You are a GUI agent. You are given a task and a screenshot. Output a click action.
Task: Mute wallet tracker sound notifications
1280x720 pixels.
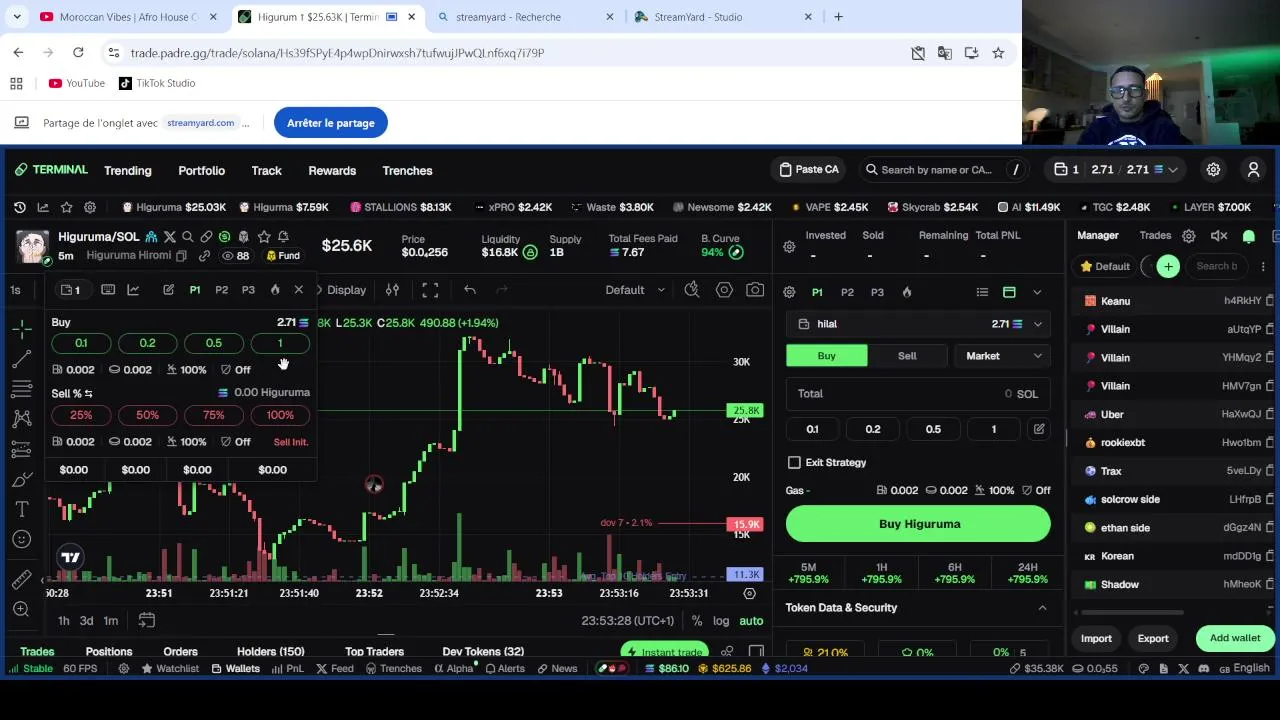point(1219,236)
